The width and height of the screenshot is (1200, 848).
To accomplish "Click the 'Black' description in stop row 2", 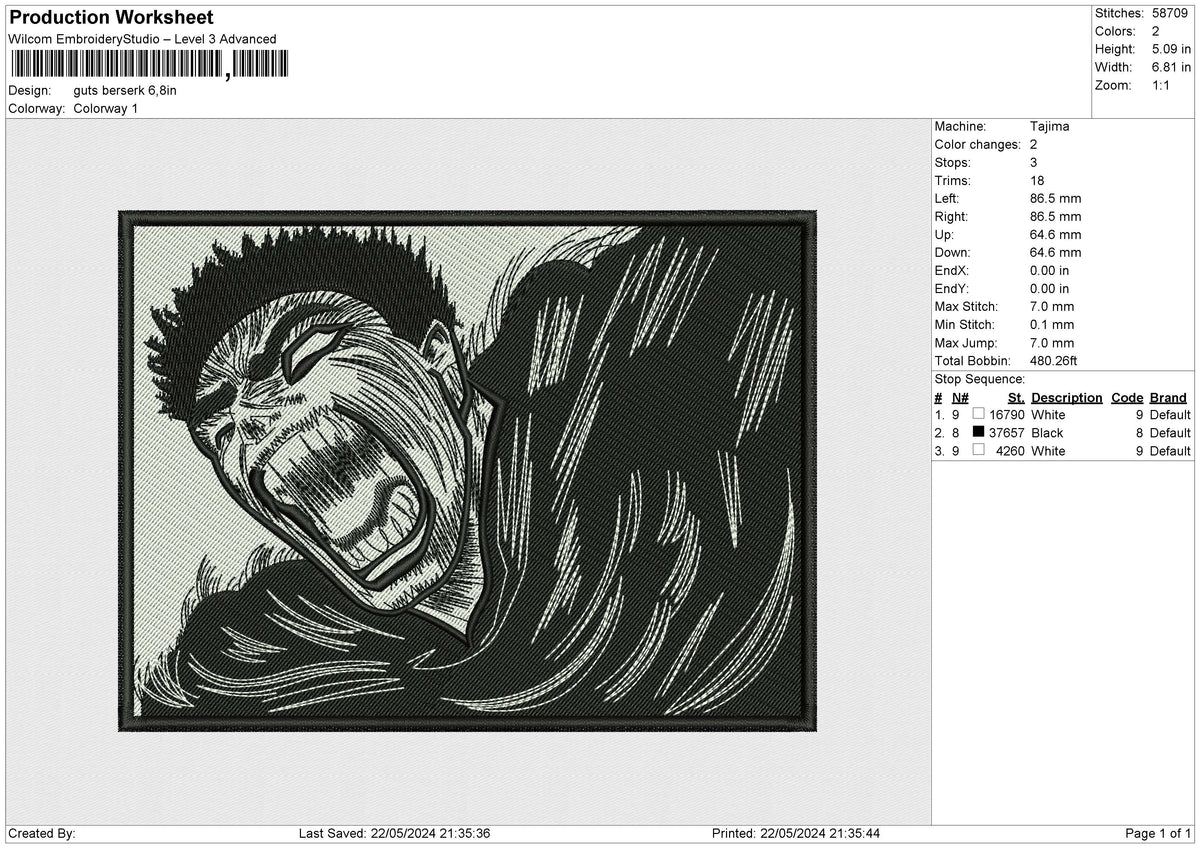I will pos(1047,432).
